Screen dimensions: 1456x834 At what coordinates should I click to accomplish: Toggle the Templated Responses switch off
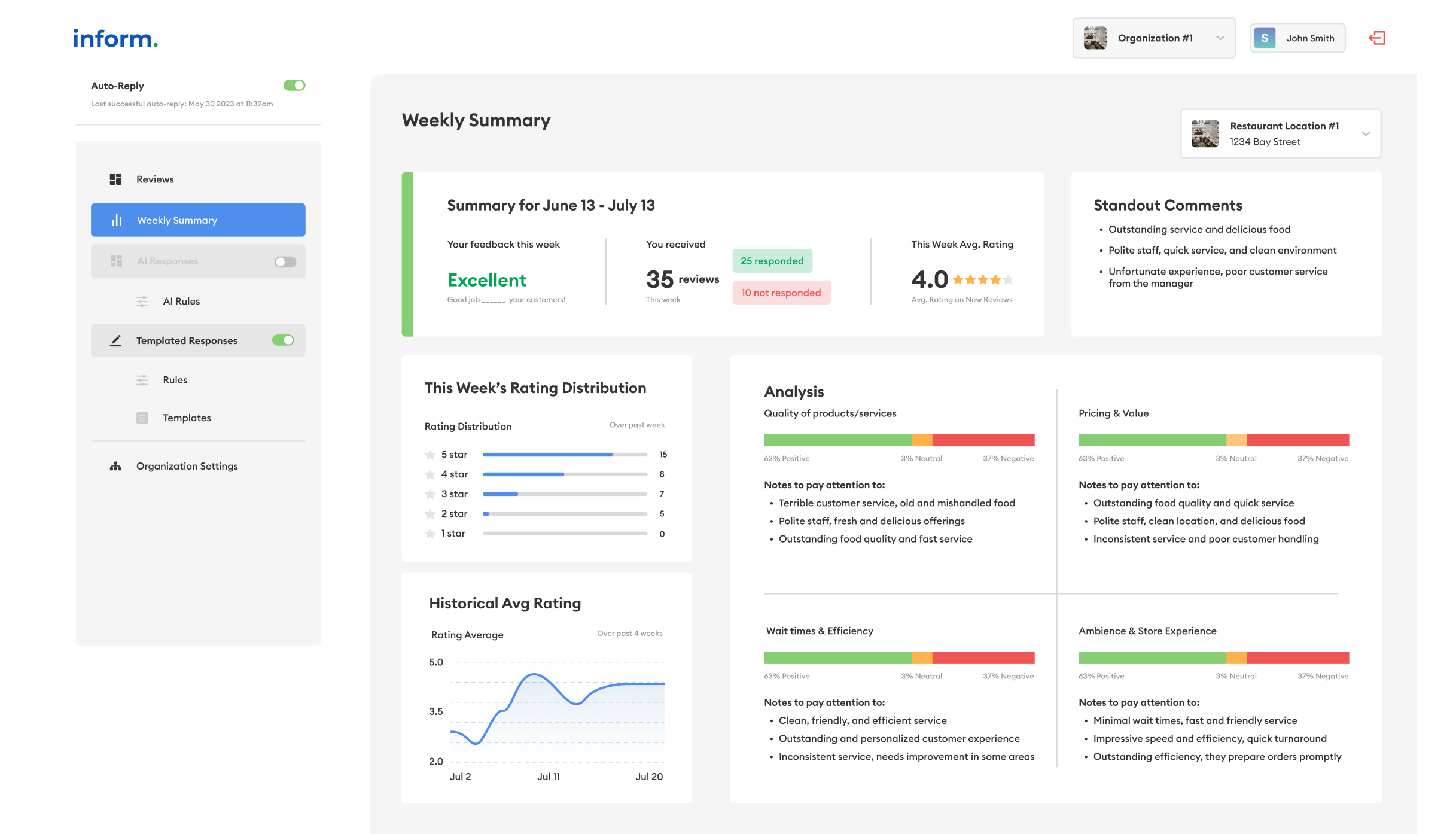pos(283,340)
